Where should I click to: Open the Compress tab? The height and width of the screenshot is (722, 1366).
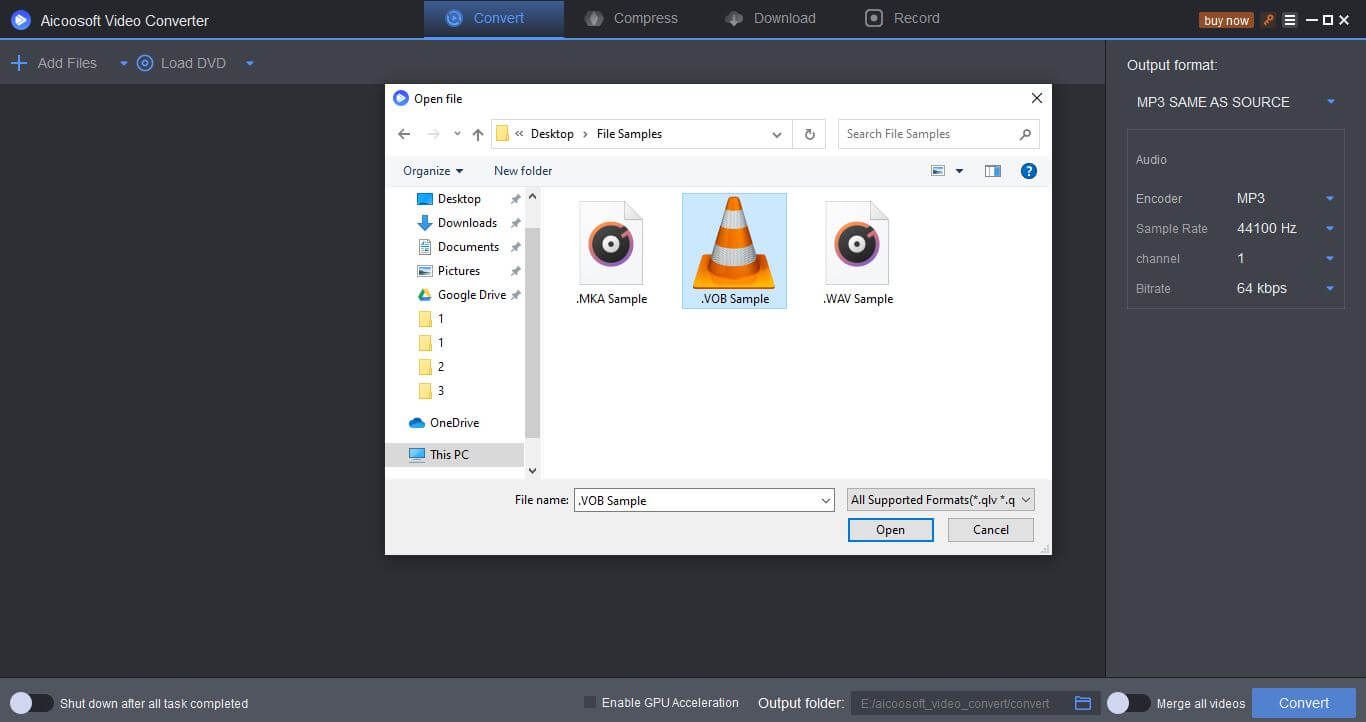(x=631, y=19)
